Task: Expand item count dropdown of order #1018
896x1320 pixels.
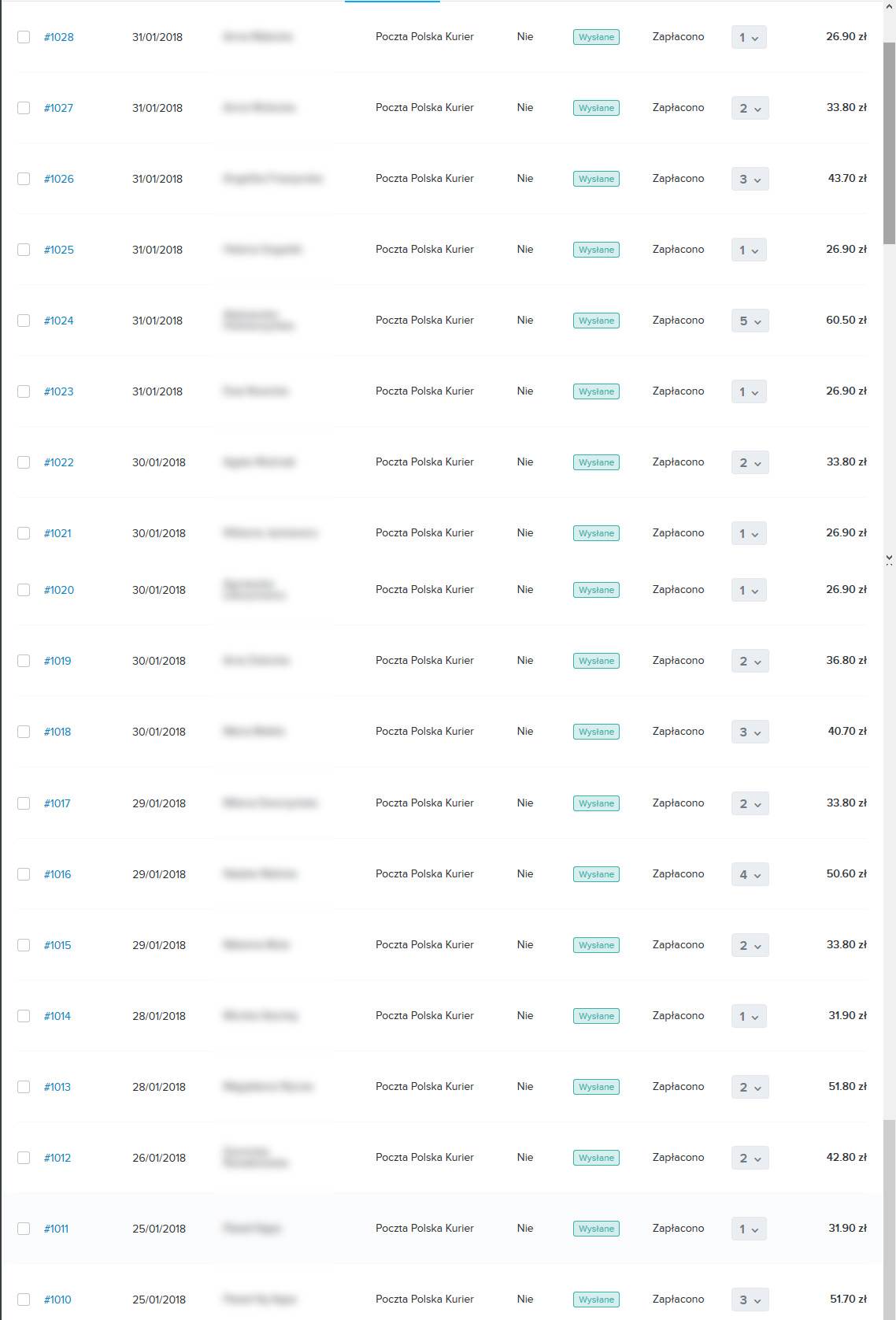Action: (750, 732)
